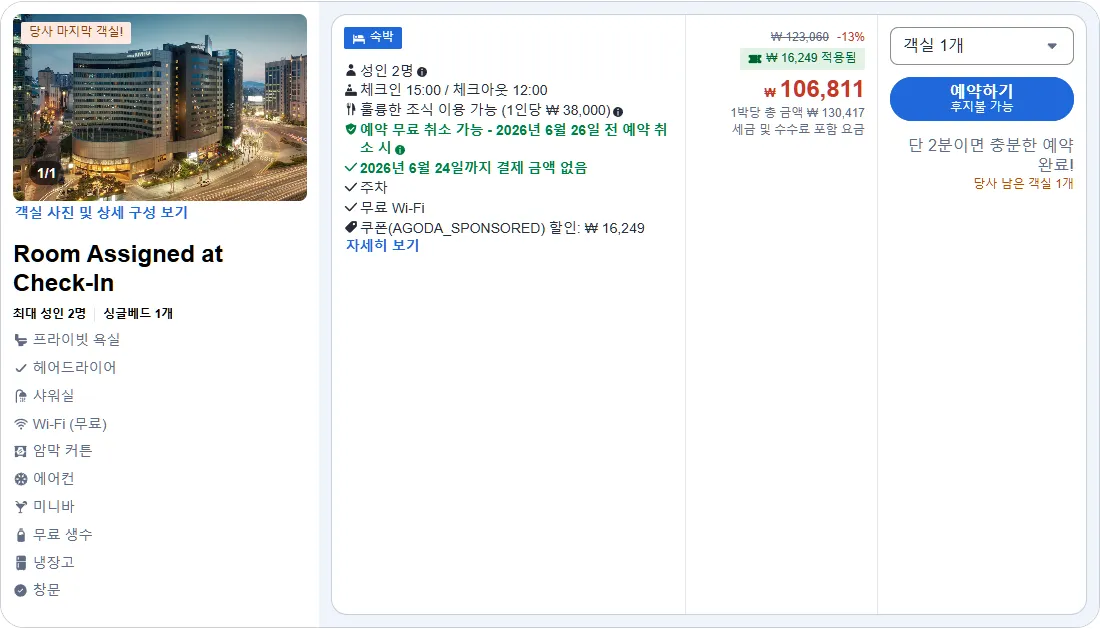Screen dimensions: 1100x629
Task: Click the checkmark icon beside 헤어드라이어
Action: [x=21, y=368]
